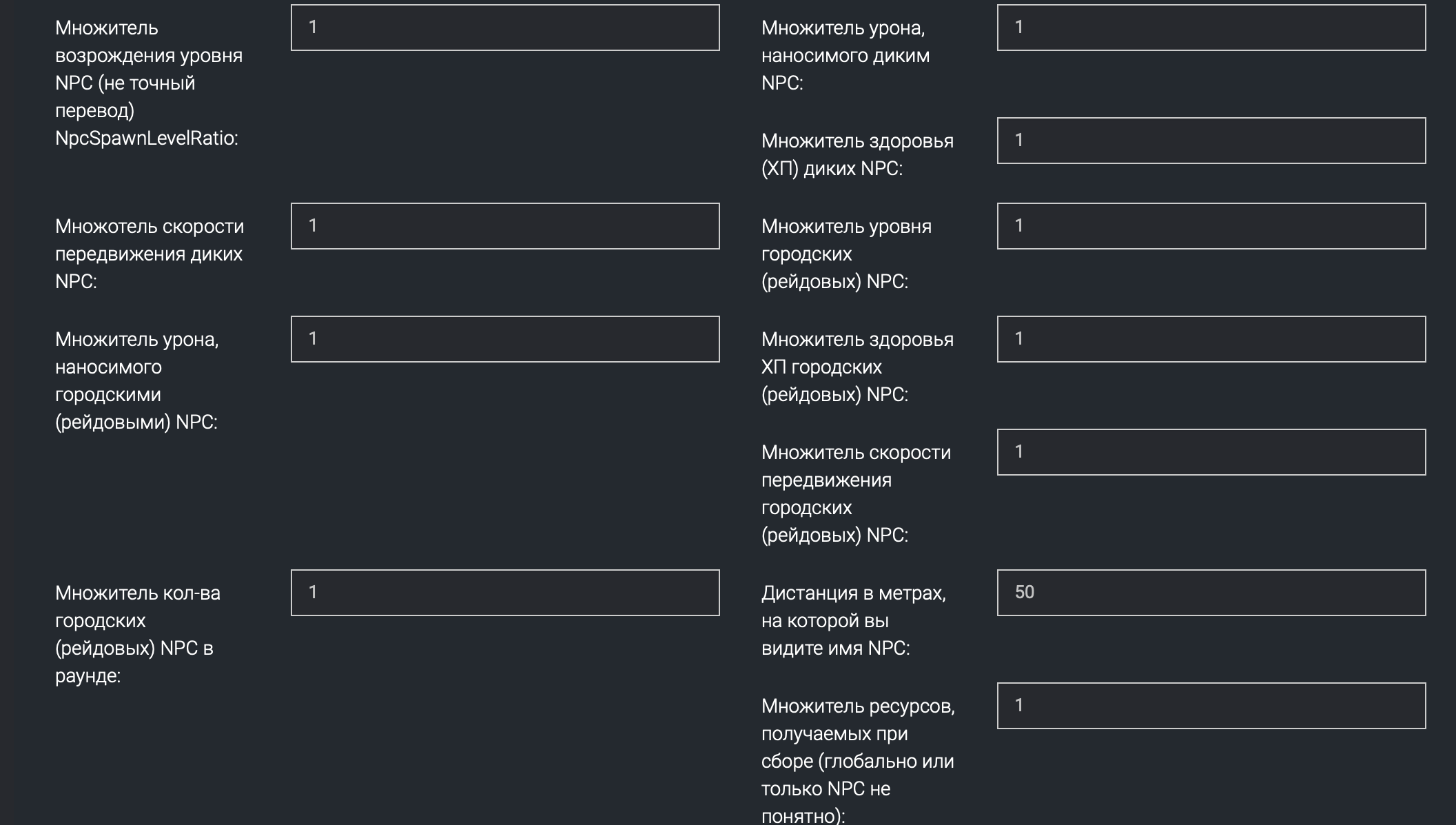Click the wild NPC damage multiplier input

pyautogui.click(x=1211, y=28)
